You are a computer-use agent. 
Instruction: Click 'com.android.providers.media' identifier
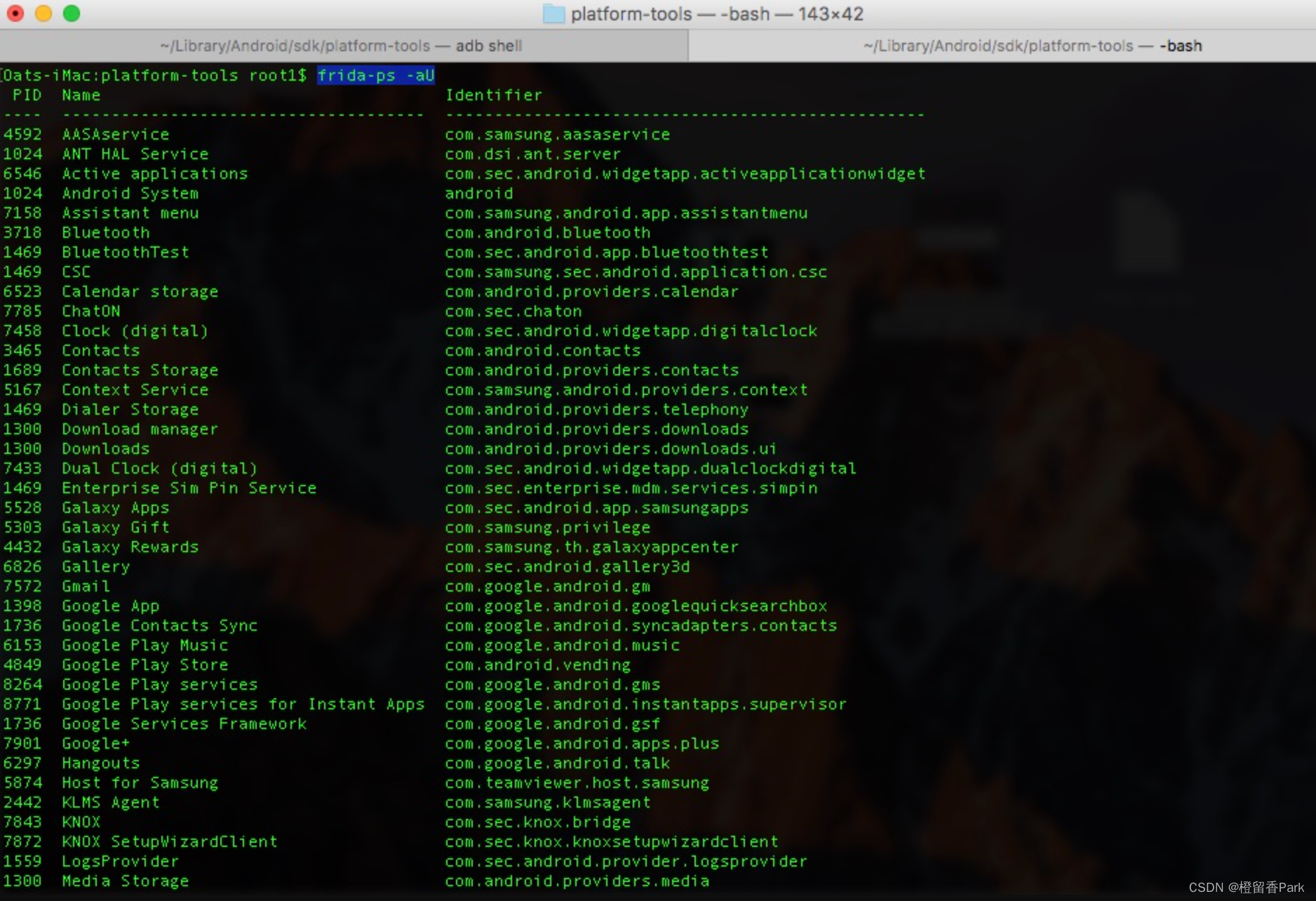coord(577,881)
